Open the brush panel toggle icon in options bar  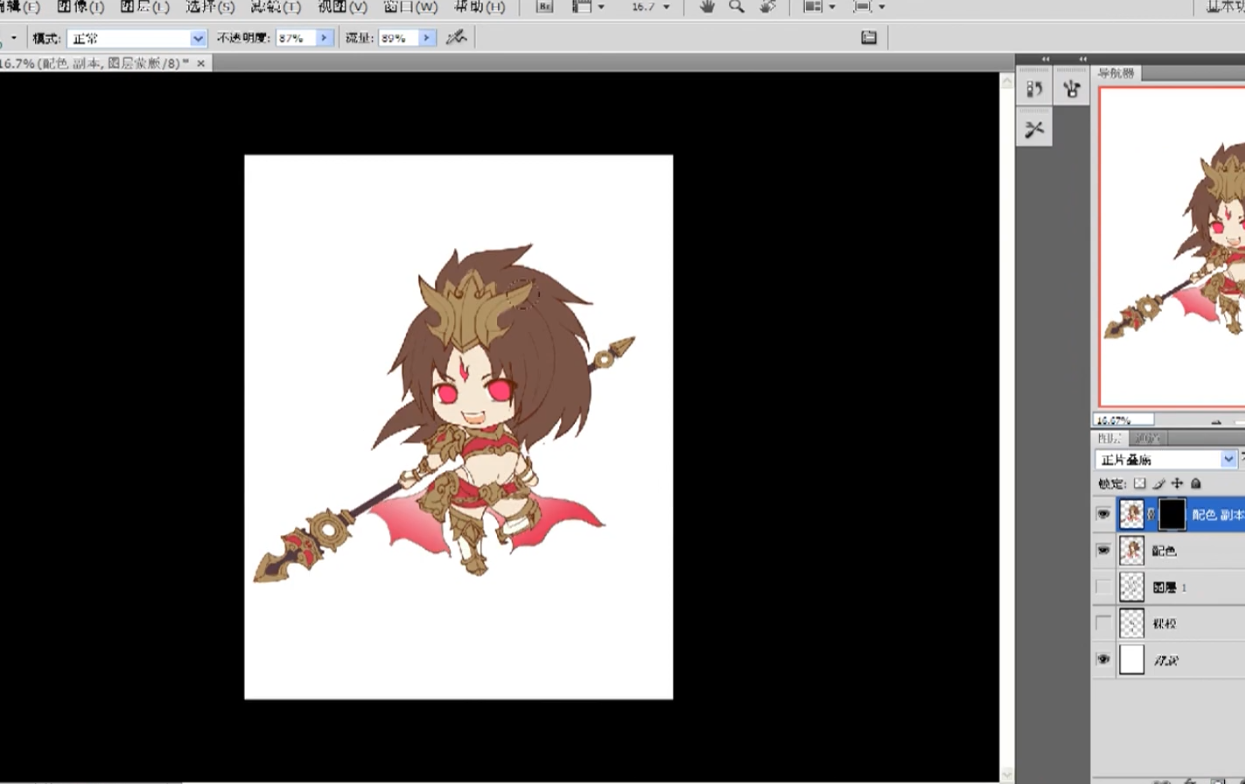[x=869, y=38]
